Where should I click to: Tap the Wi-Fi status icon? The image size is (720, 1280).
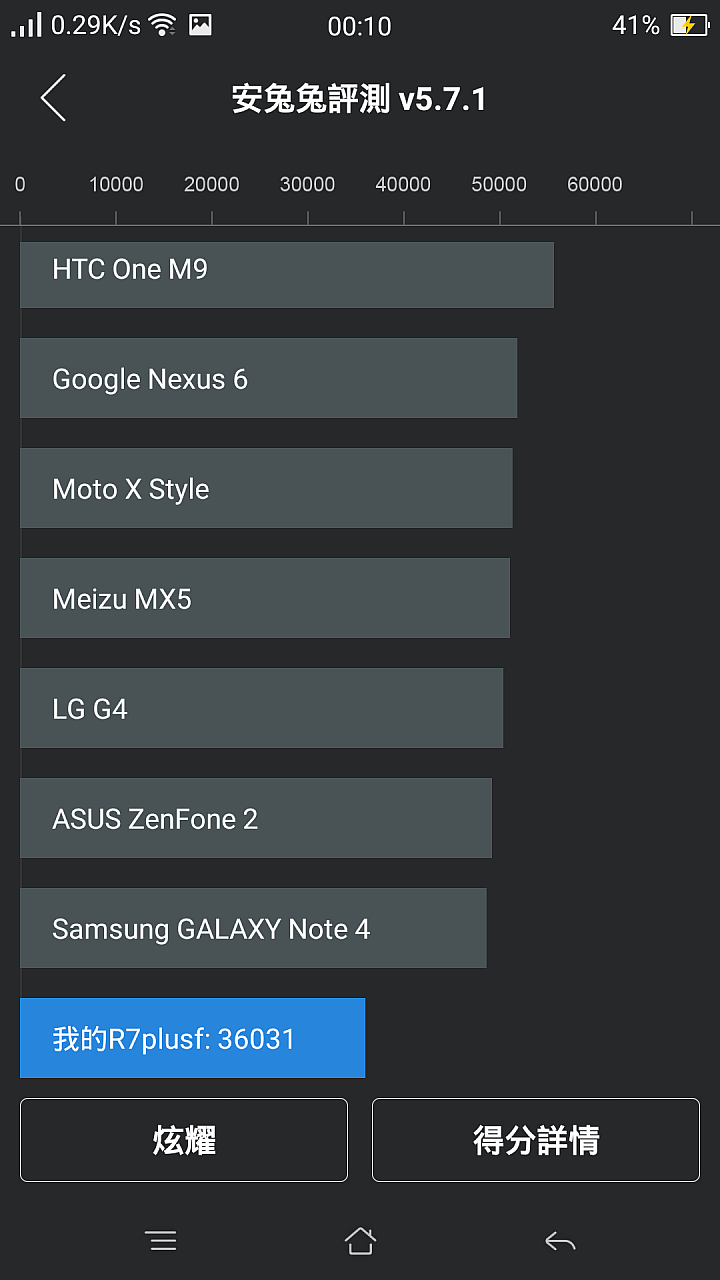pos(162,26)
